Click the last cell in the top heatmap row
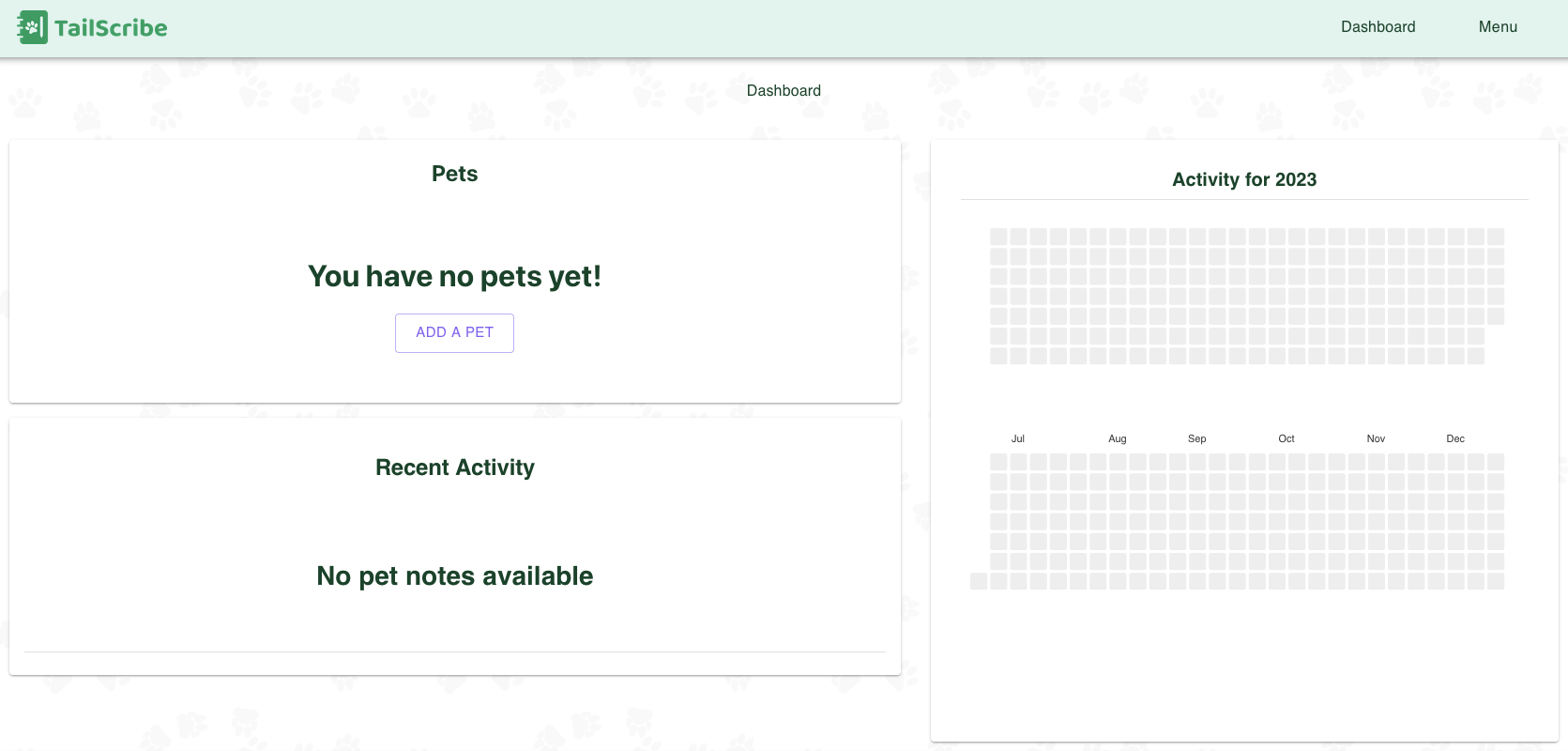The image size is (1568, 751). click(x=1496, y=236)
